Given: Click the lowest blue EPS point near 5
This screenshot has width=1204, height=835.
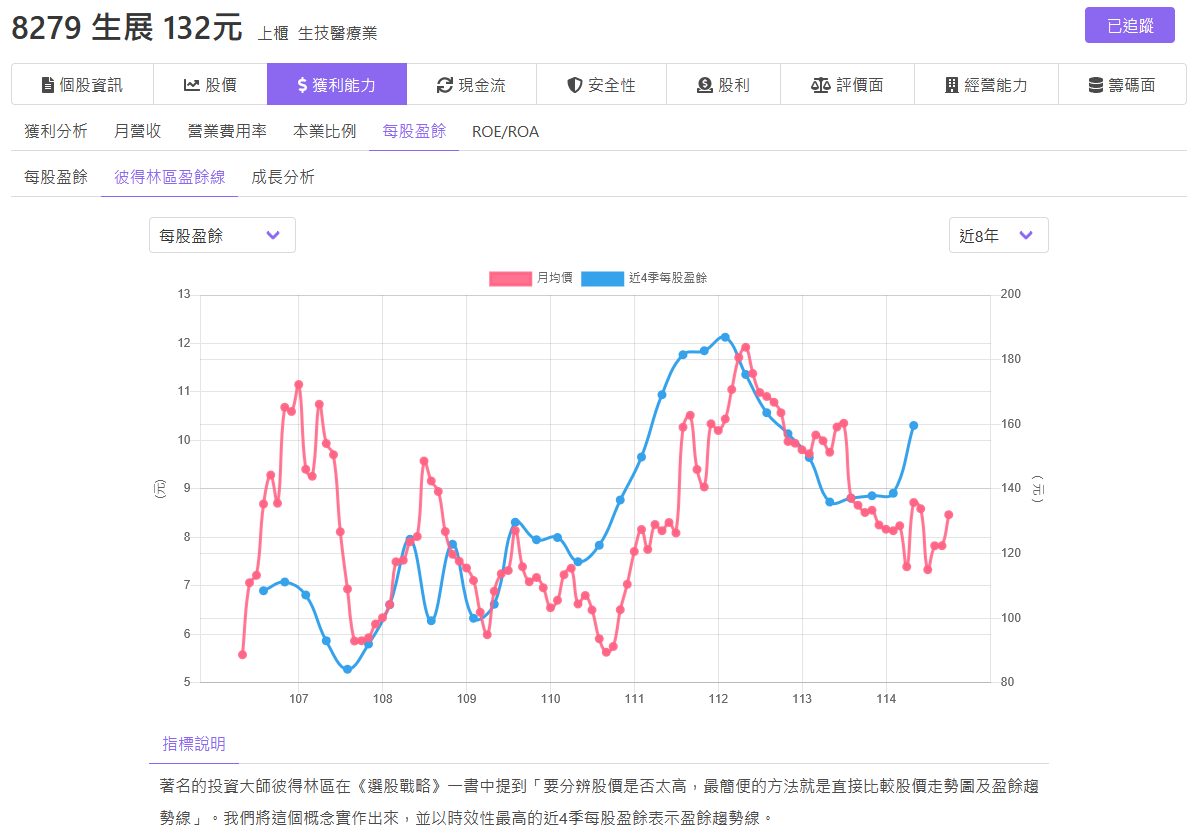Looking at the screenshot, I should pos(347,669).
